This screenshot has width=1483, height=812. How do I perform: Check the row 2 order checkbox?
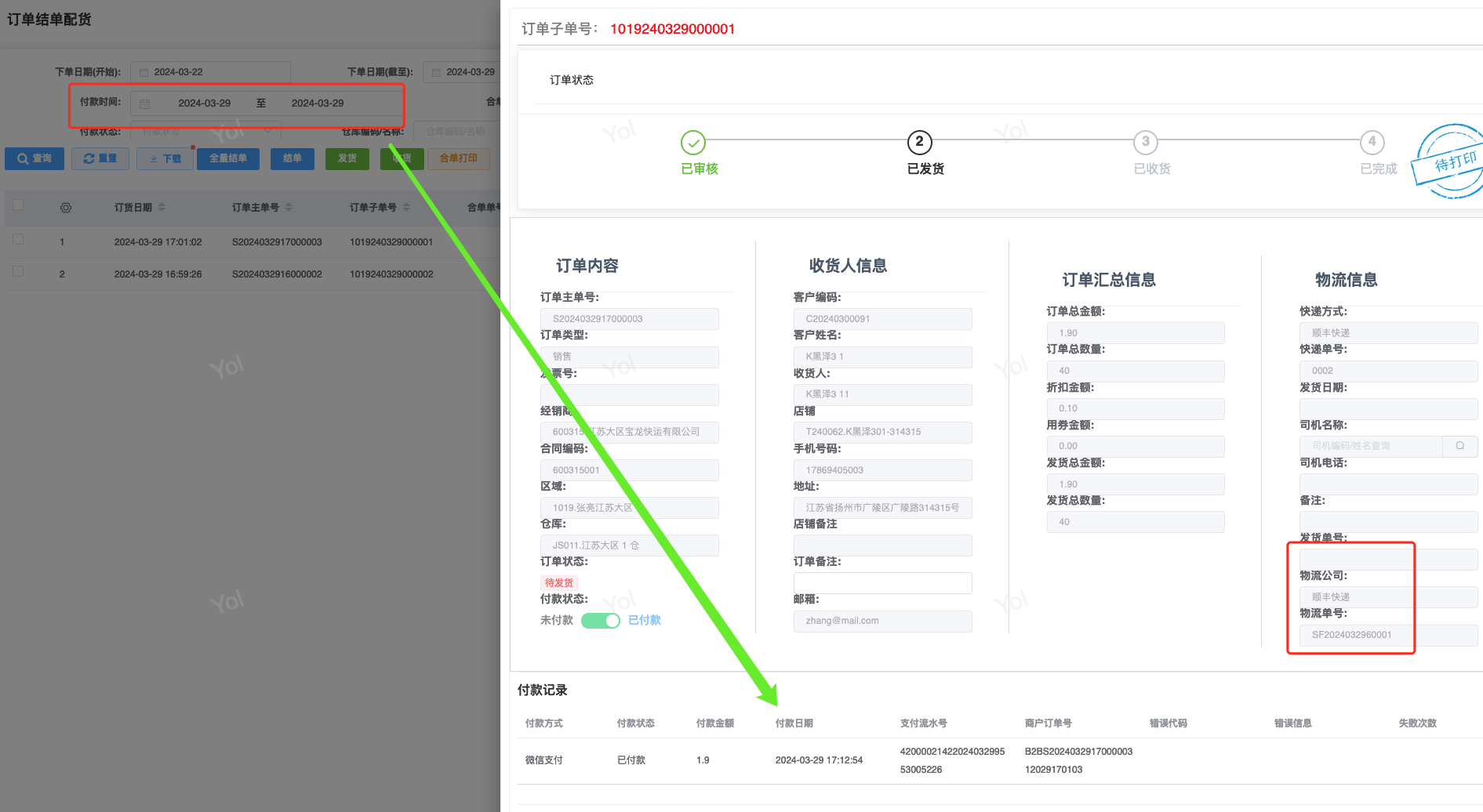tap(18, 271)
